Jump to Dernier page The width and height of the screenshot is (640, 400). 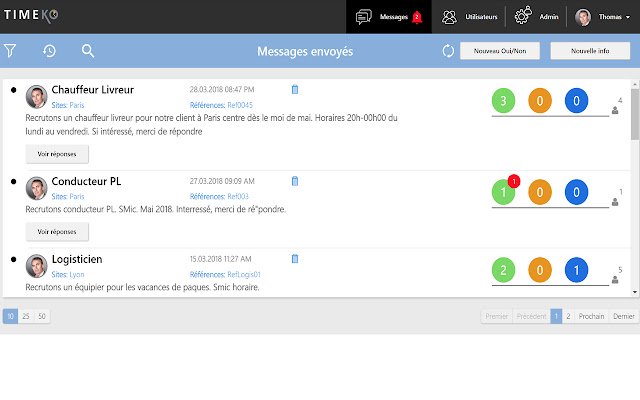(x=623, y=316)
